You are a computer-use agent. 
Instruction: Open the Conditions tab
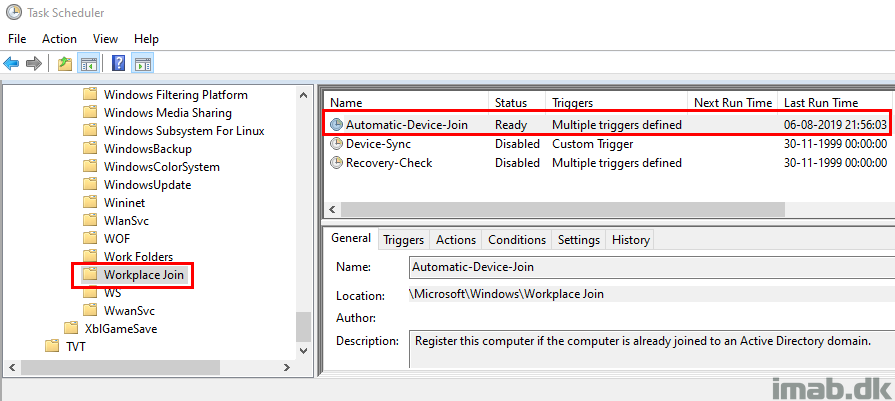point(517,240)
